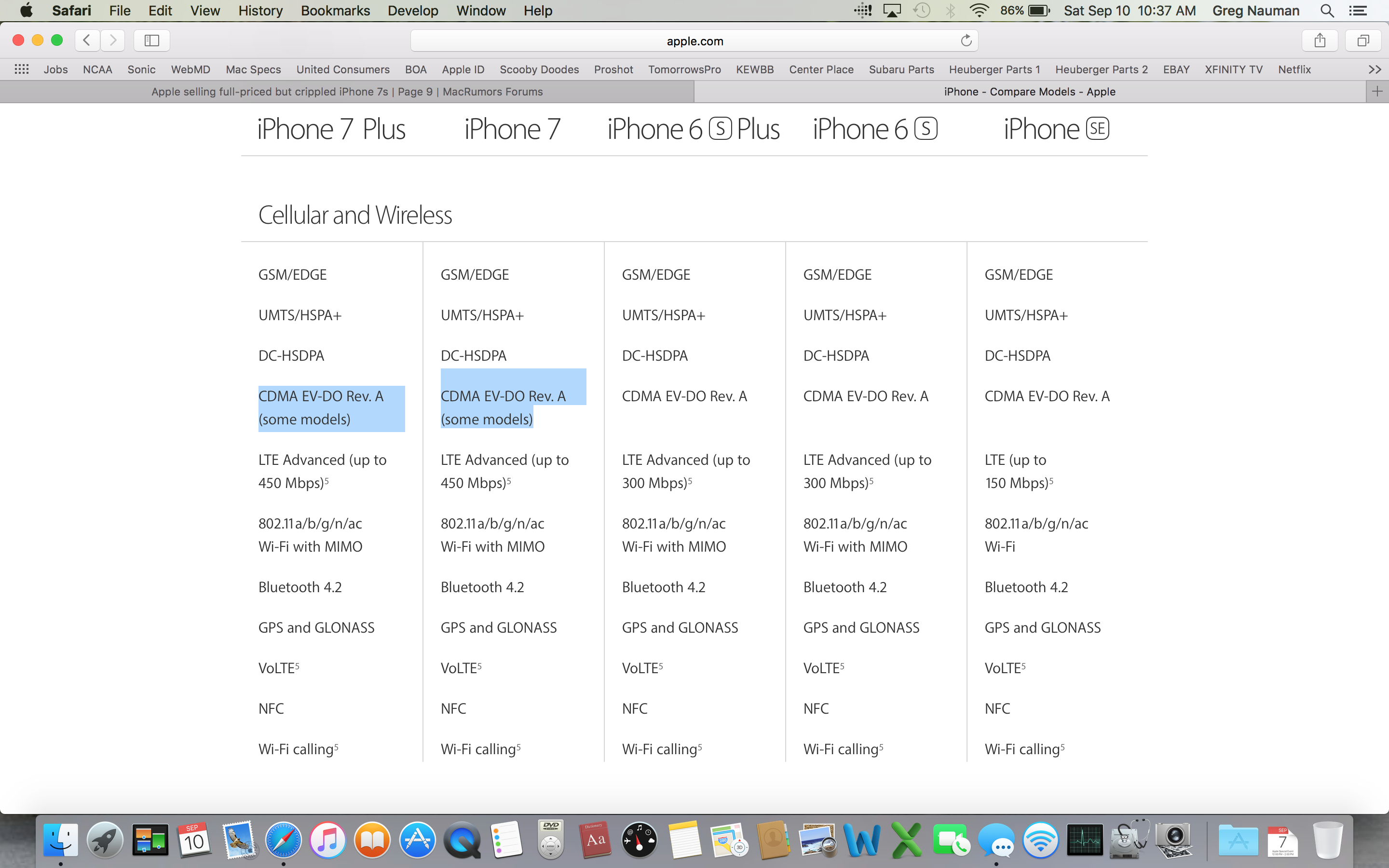Switch to the MacRumors Forums tab
This screenshot has height=868, width=1389.
(x=347, y=91)
